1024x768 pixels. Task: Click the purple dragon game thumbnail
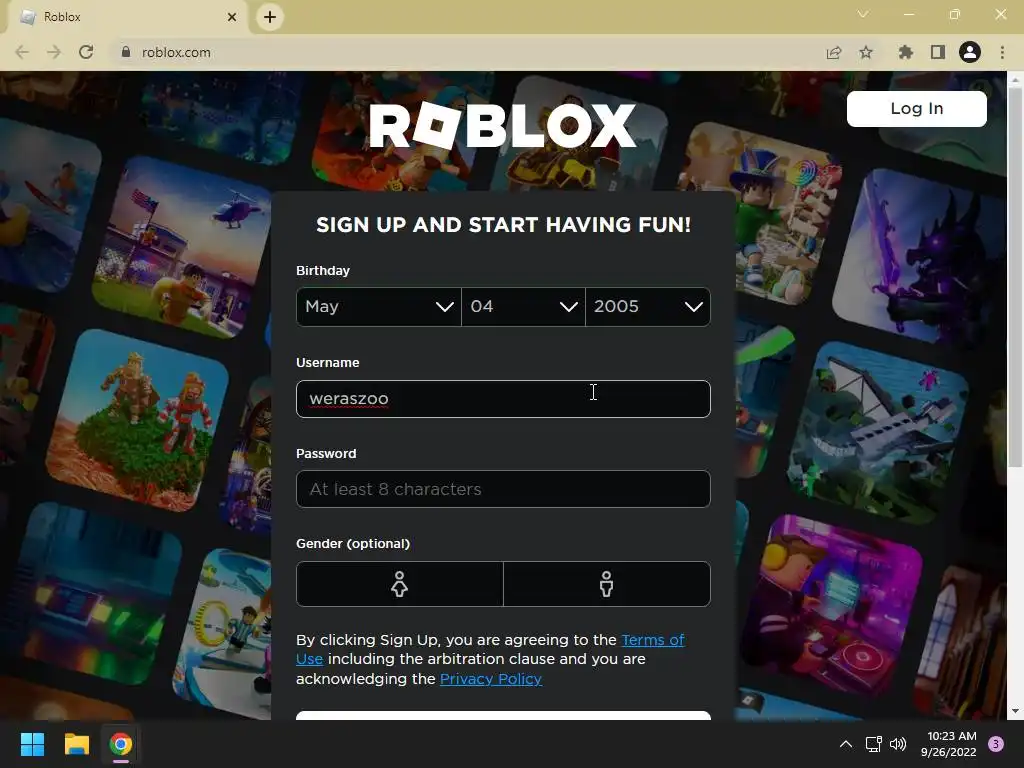coord(921,258)
